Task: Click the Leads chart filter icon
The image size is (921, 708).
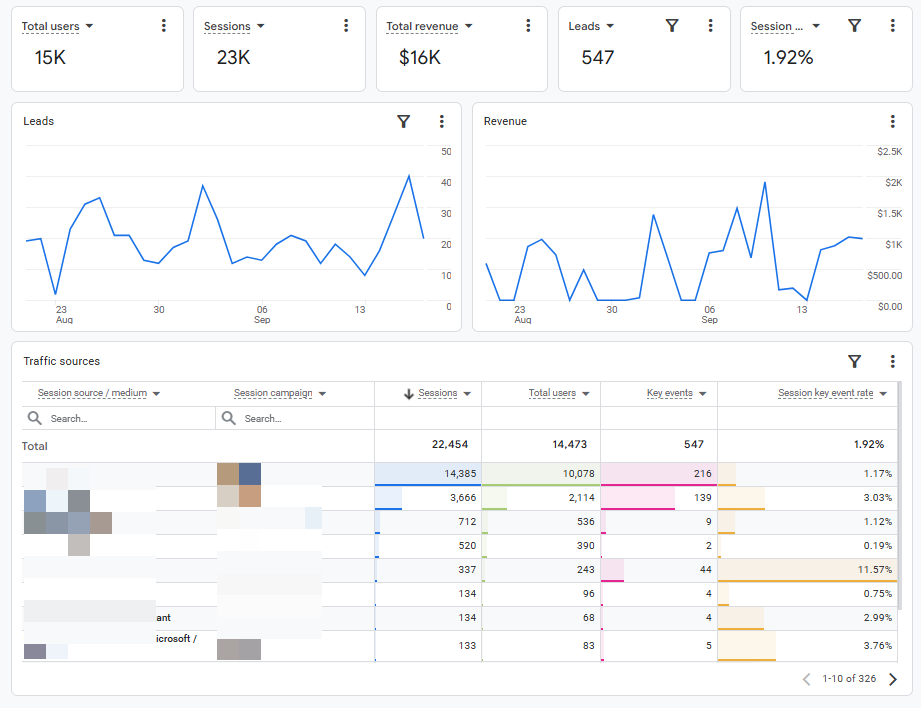Action: pos(404,122)
